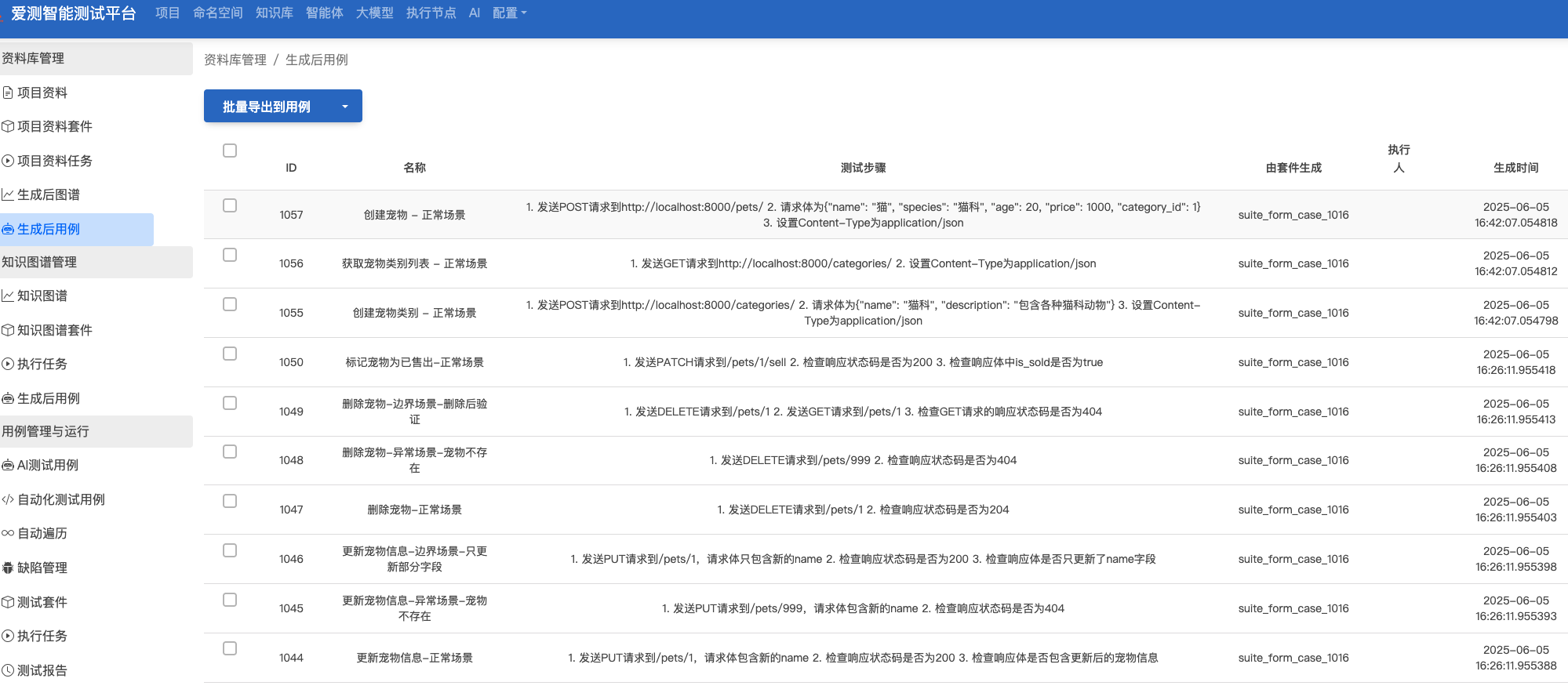Check the box for row 1056
This screenshot has height=693, width=1568.
point(230,255)
